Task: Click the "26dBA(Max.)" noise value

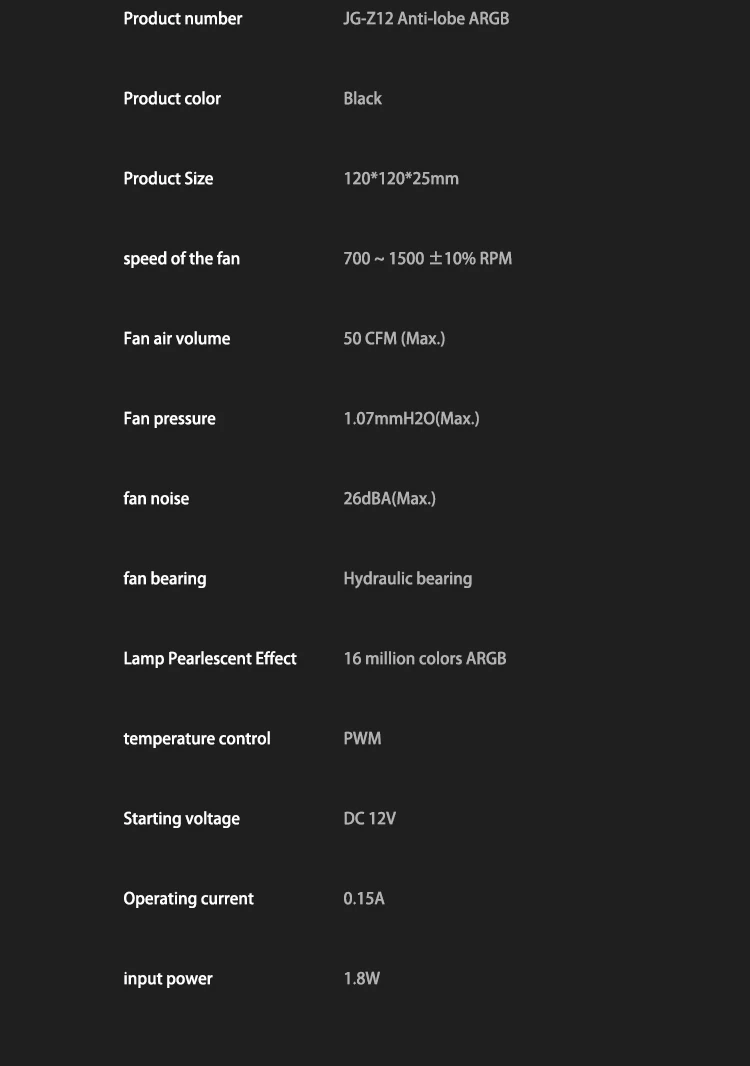Action: [x=389, y=499]
